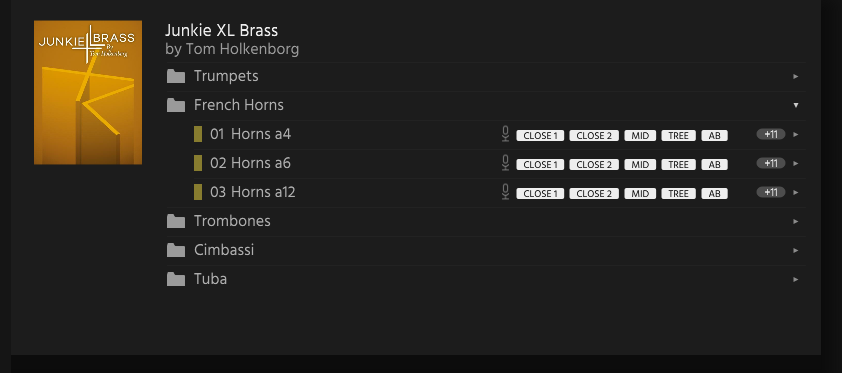Toggle CLOSE 1 mic on 01 Horns a4
The height and width of the screenshot is (373, 842).
point(540,136)
